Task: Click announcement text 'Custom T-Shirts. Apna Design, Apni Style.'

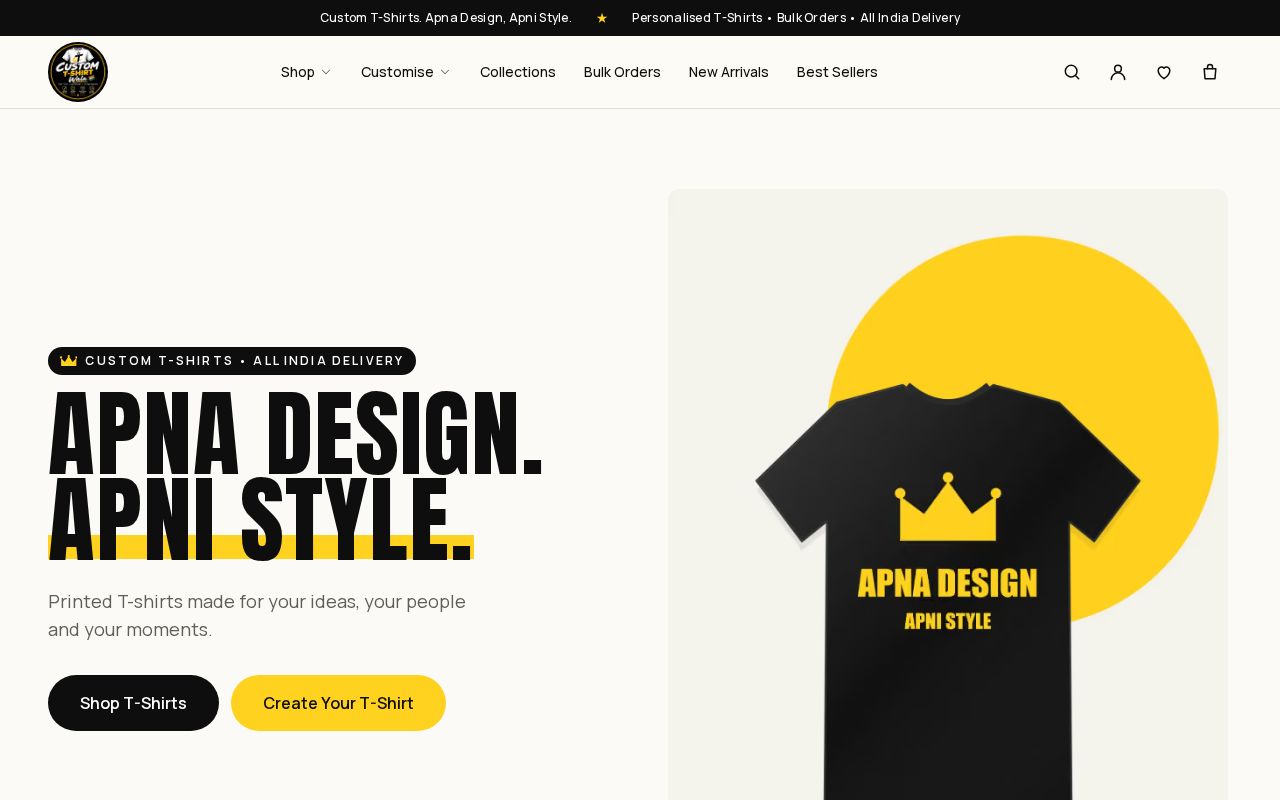Action: point(446,18)
